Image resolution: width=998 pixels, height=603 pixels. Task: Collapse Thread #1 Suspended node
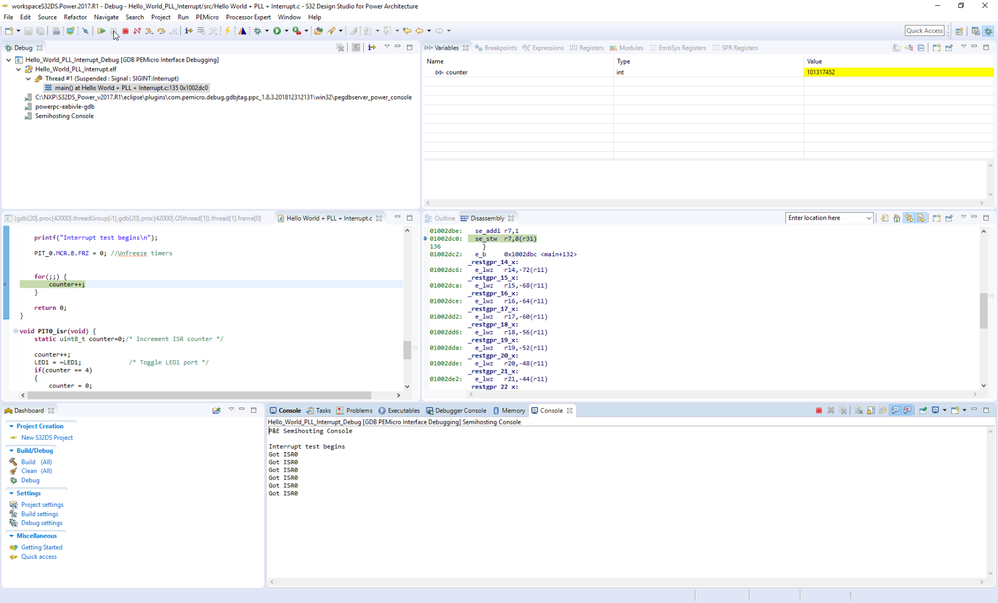[x=29, y=78]
